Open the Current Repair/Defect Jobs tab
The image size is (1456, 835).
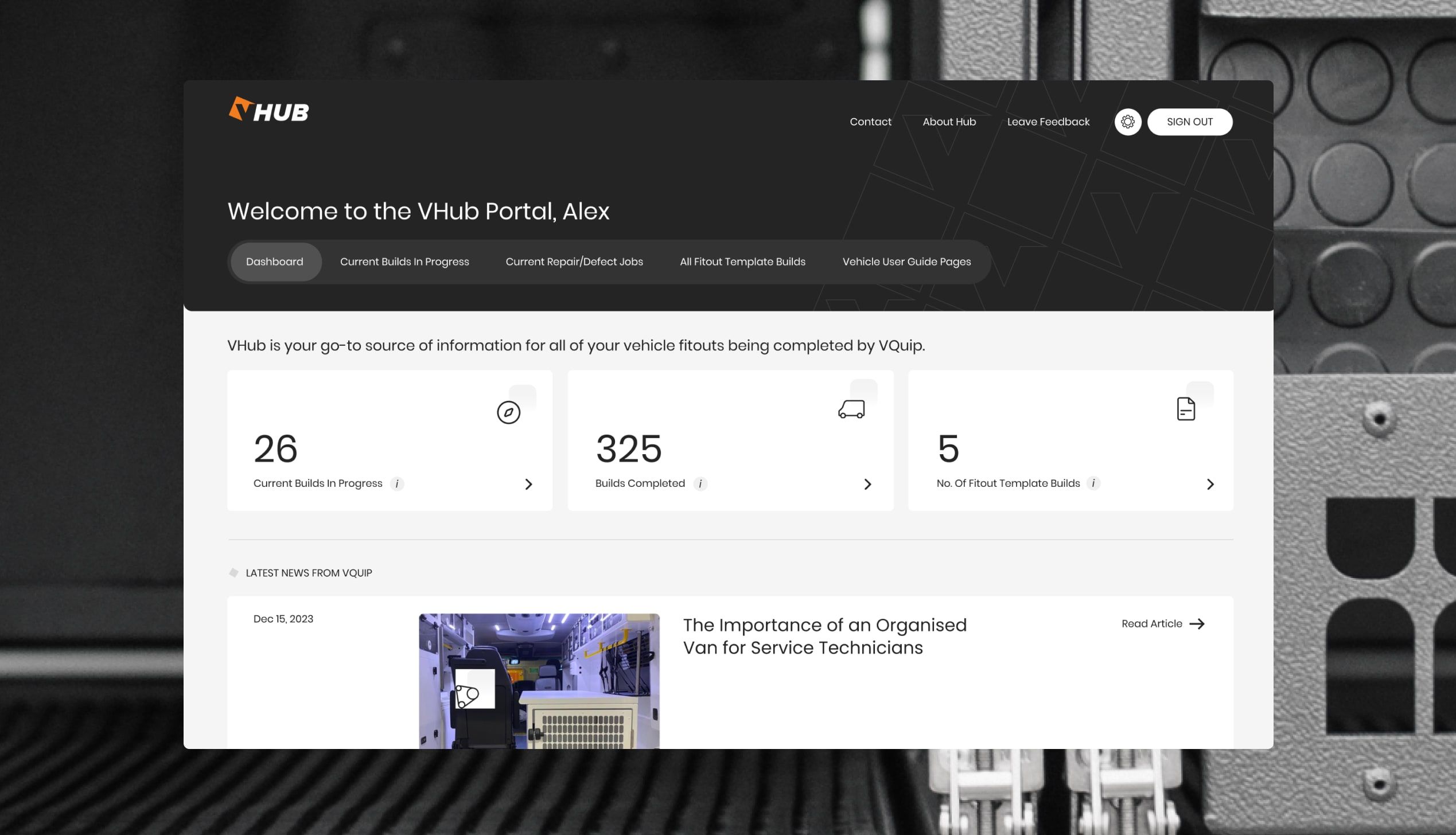574,262
